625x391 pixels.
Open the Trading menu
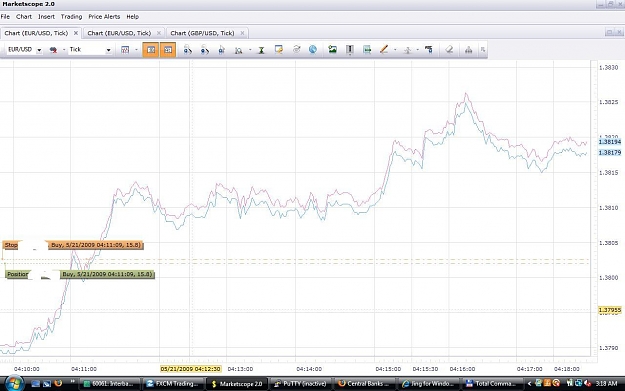pyautogui.click(x=71, y=17)
